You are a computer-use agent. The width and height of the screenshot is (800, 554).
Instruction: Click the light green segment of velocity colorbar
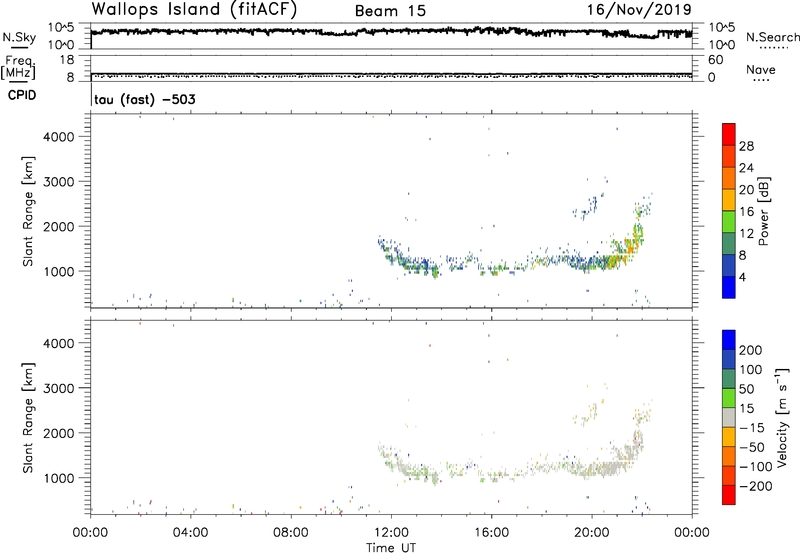[x=729, y=398]
